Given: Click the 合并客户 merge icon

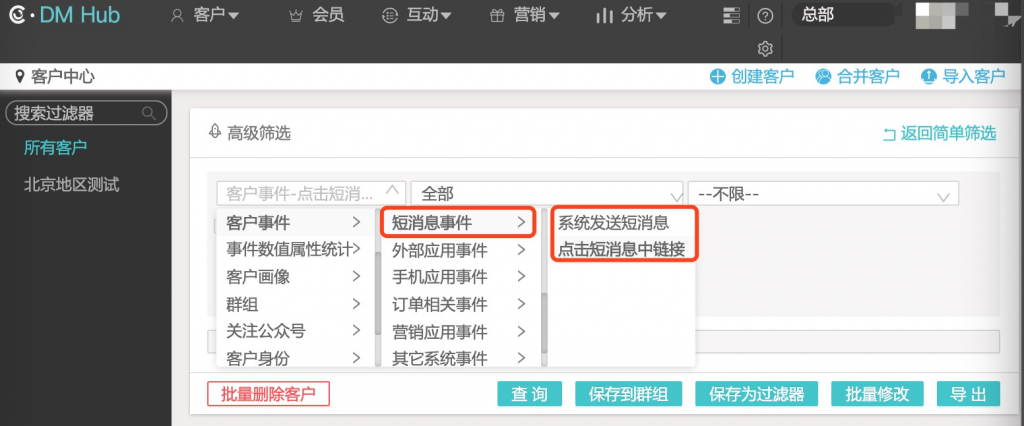Looking at the screenshot, I should (823, 76).
